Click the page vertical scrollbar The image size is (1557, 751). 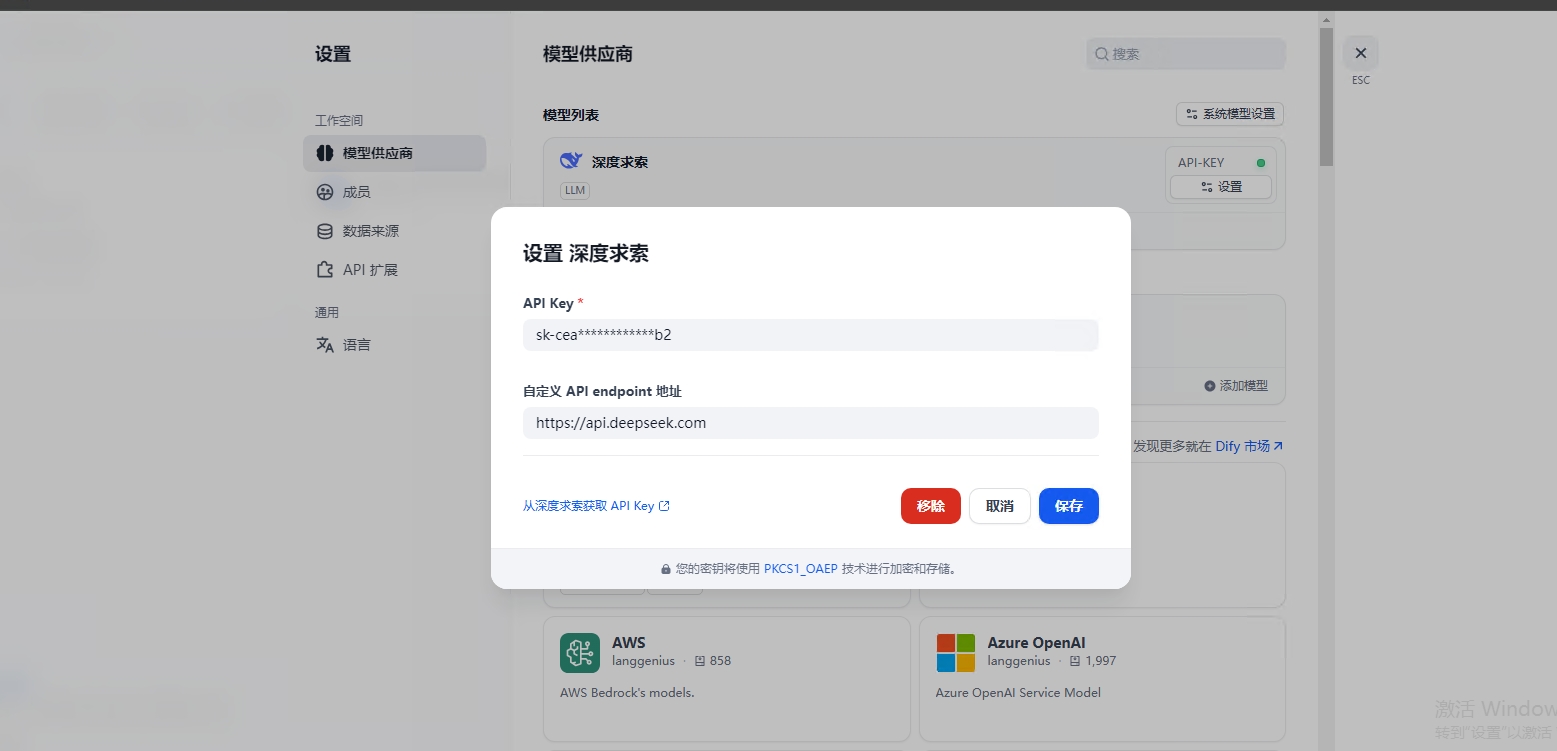[x=1326, y=97]
